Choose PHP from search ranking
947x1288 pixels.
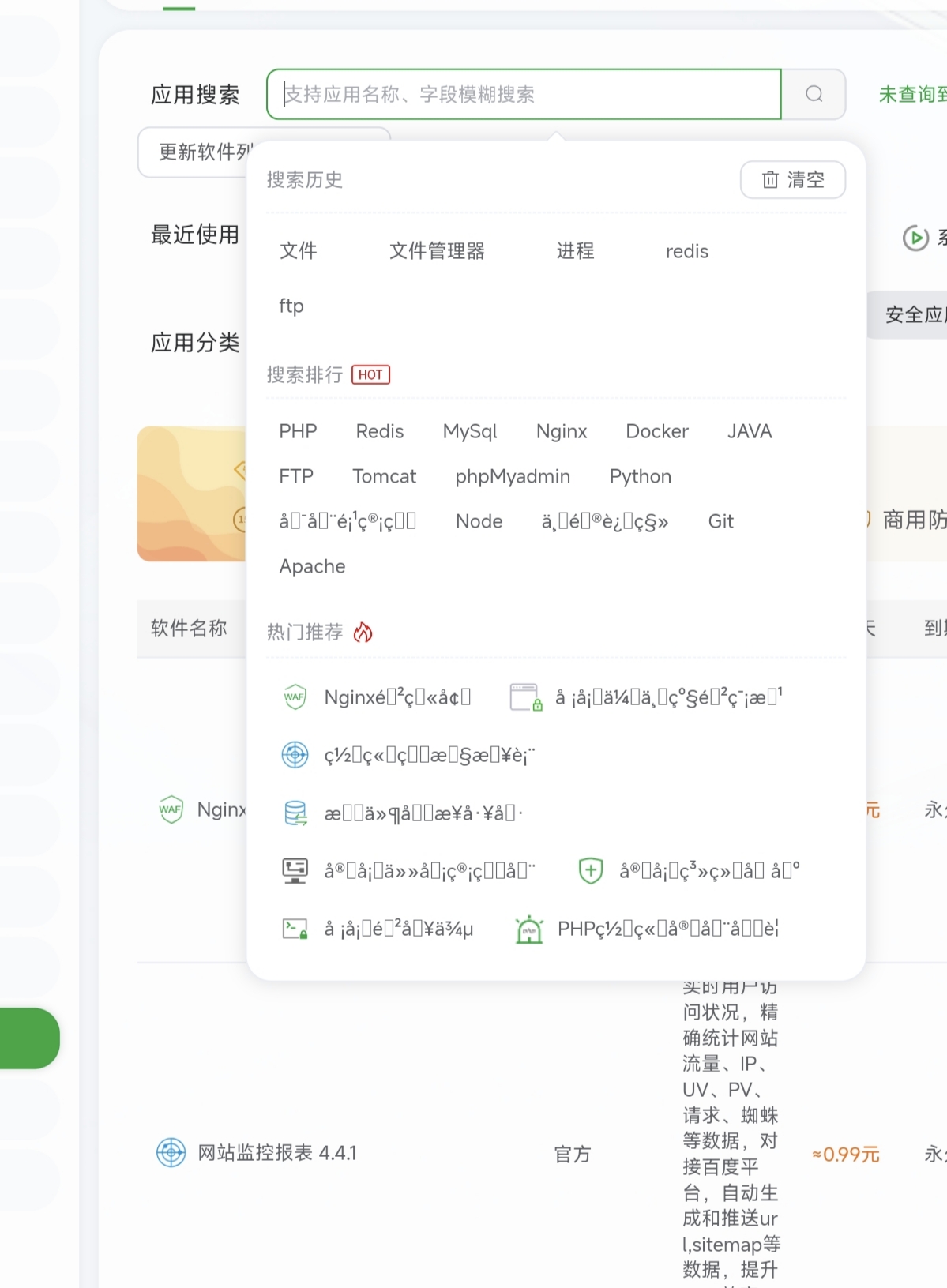(298, 431)
